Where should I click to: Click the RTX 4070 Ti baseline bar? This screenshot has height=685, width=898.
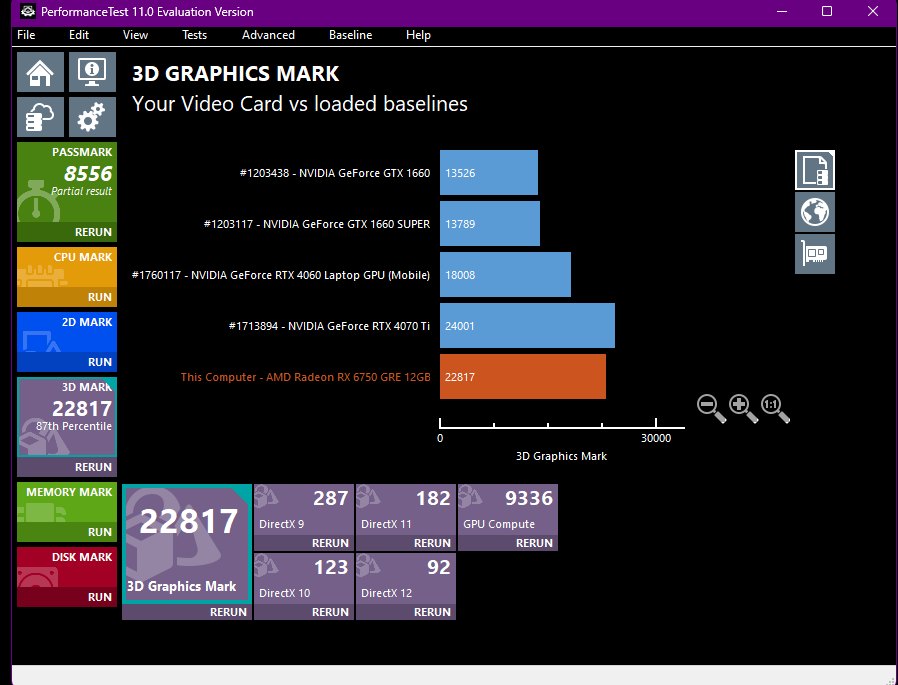[527, 325]
